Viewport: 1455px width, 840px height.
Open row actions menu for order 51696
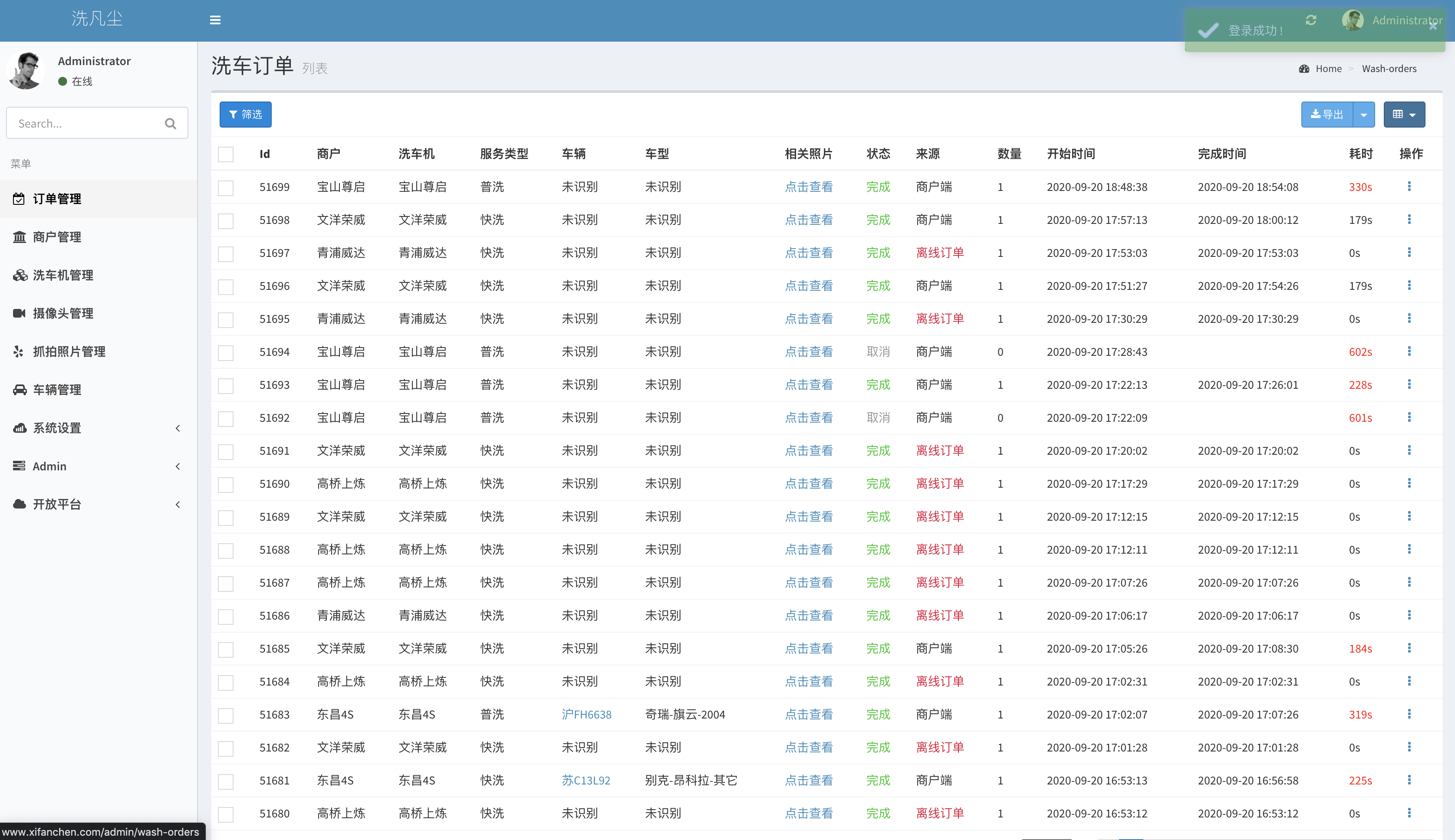pyautogui.click(x=1409, y=285)
